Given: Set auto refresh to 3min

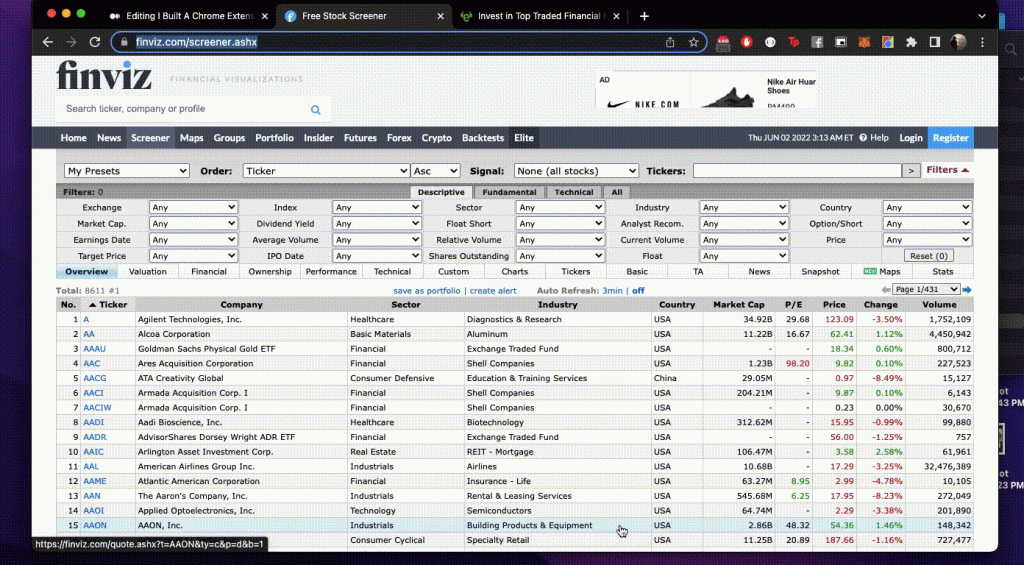Looking at the screenshot, I should pos(612,290).
